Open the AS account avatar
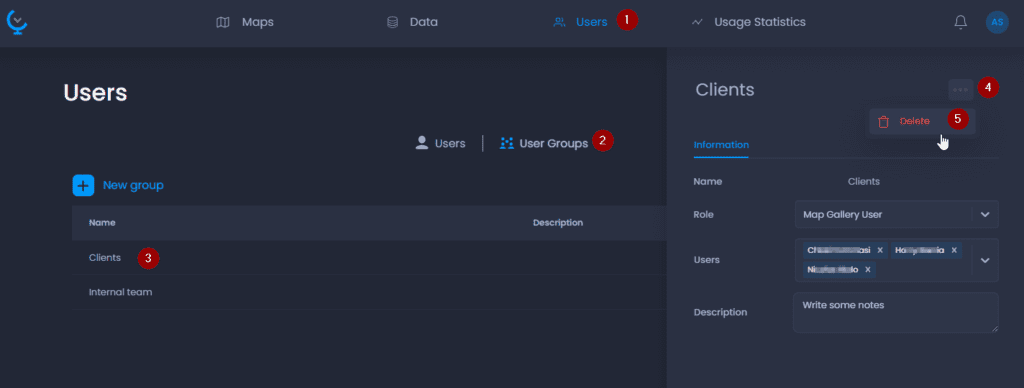Viewport: 1024px width, 388px height. pyautogui.click(x=997, y=22)
